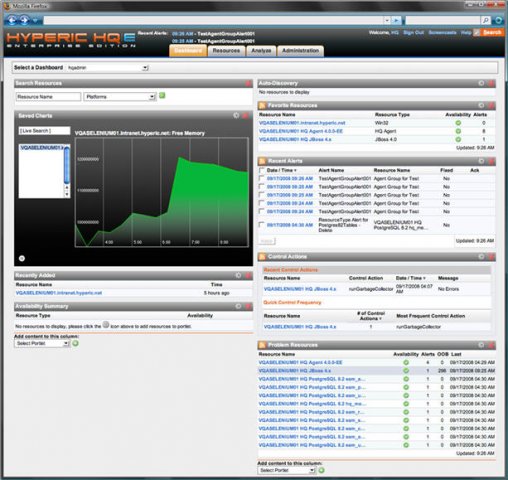
Task: Click the Problem Resources RSS feed icon
Action: click(x=262, y=345)
